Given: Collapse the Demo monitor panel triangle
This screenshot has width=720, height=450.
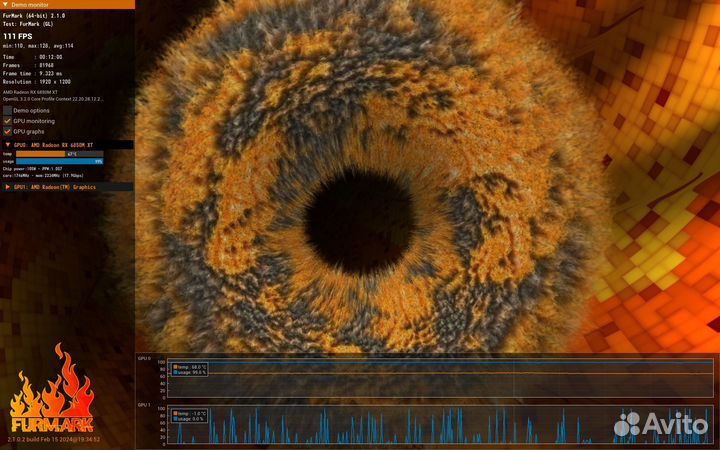Looking at the screenshot, I should pyautogui.click(x=6, y=4).
